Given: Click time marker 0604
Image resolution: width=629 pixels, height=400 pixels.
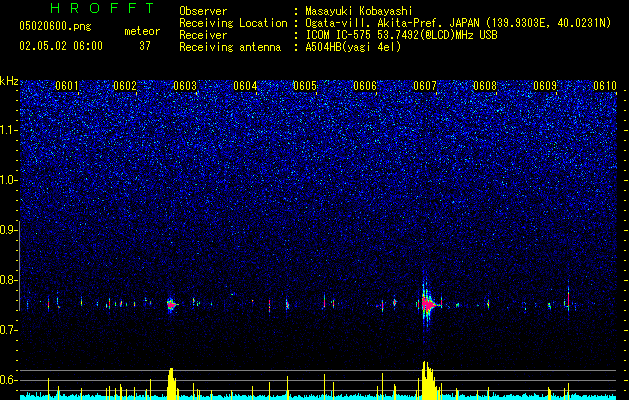Looking at the screenshot, I should coord(245,86).
